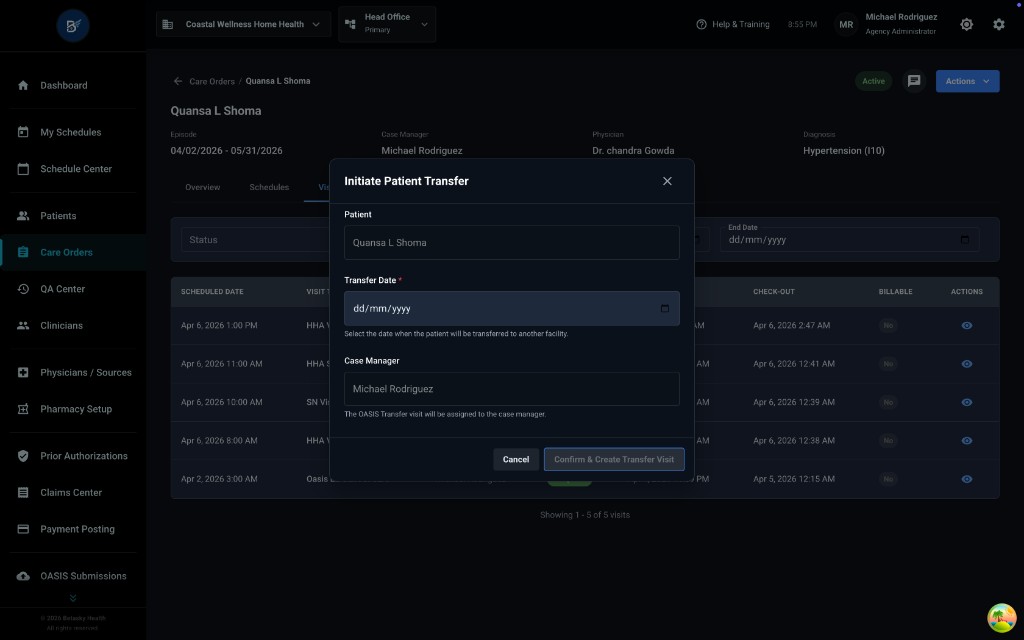Open the Transfer Date calendar picker icon
The width and height of the screenshot is (1024, 640).
point(665,309)
